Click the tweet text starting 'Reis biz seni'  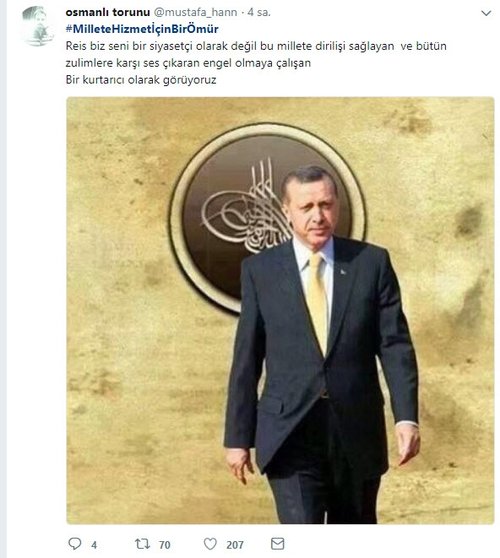pyautogui.click(x=256, y=46)
